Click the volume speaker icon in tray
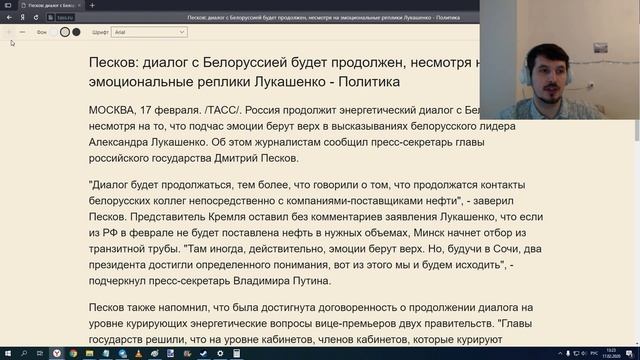Screen dimensions: 640x360 [x=584, y=353]
